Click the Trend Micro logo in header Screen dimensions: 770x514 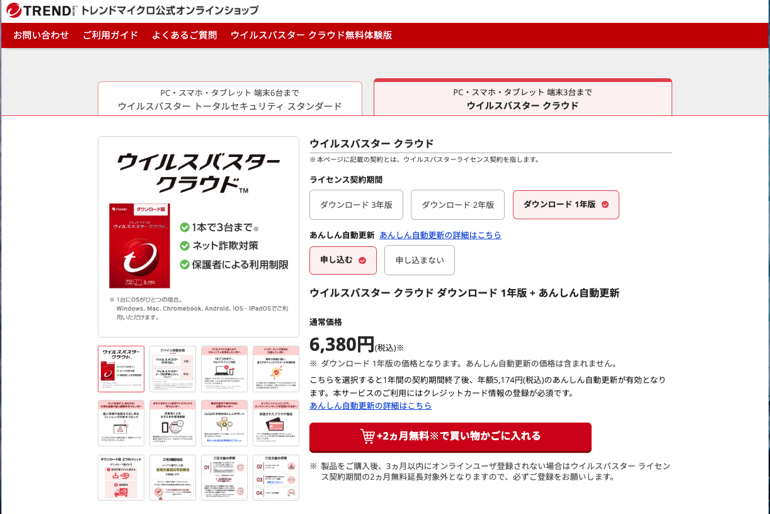[42, 10]
